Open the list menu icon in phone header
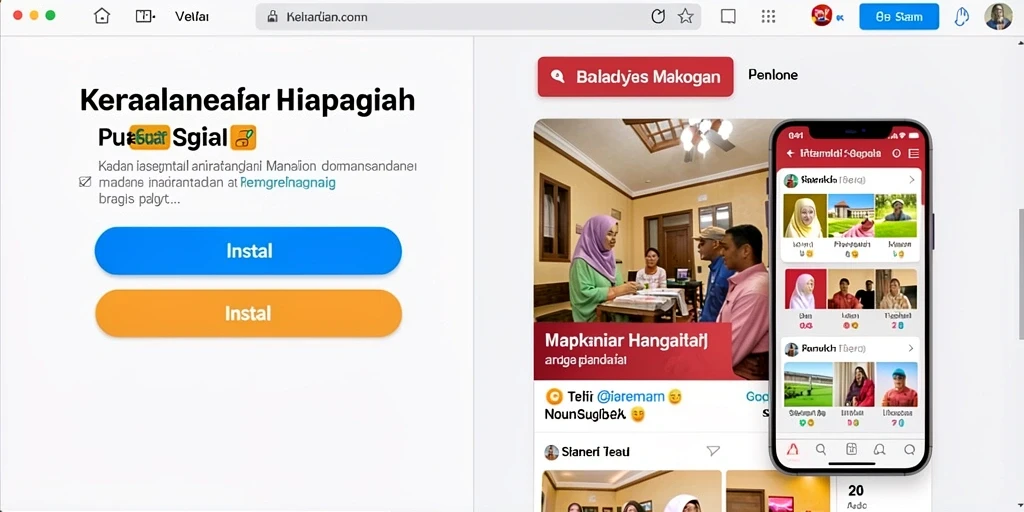The width and height of the screenshot is (1024, 512). click(x=914, y=153)
